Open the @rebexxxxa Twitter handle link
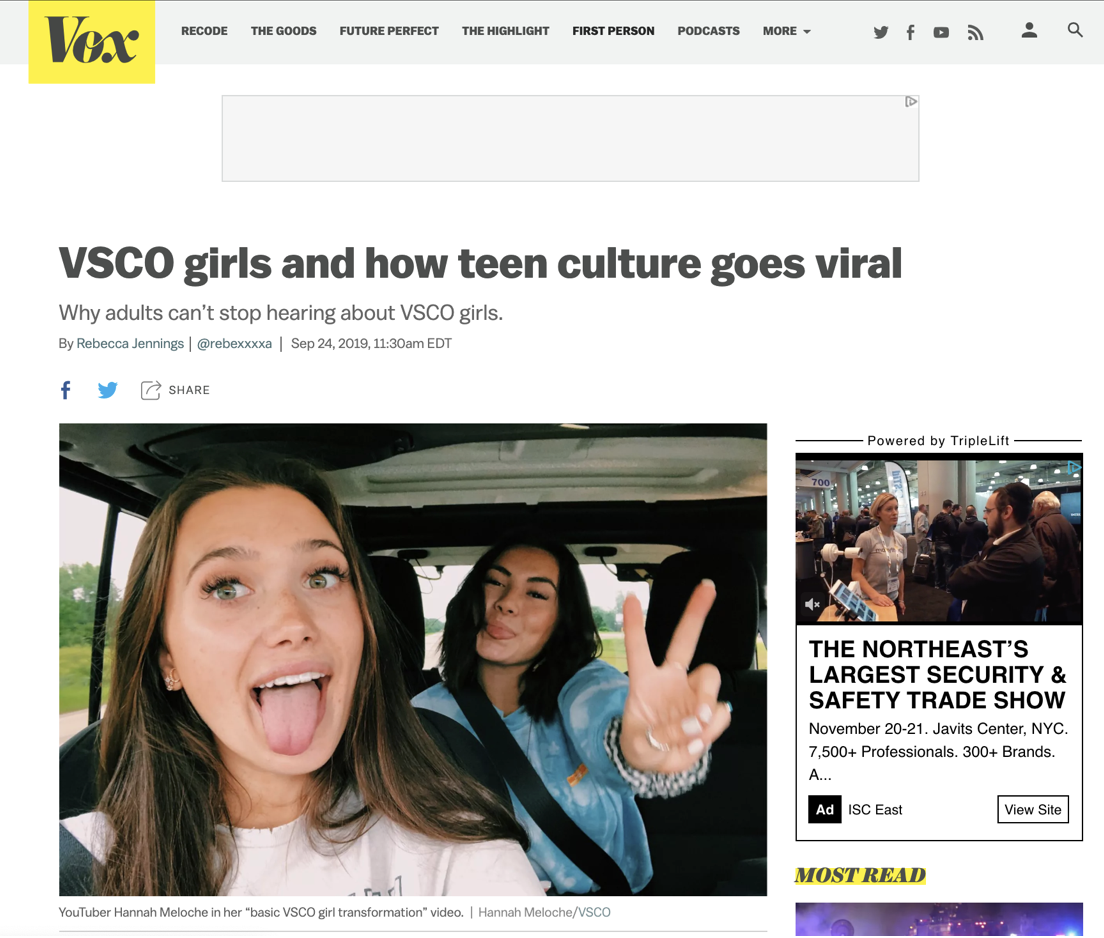1104x938 pixels. pos(234,344)
